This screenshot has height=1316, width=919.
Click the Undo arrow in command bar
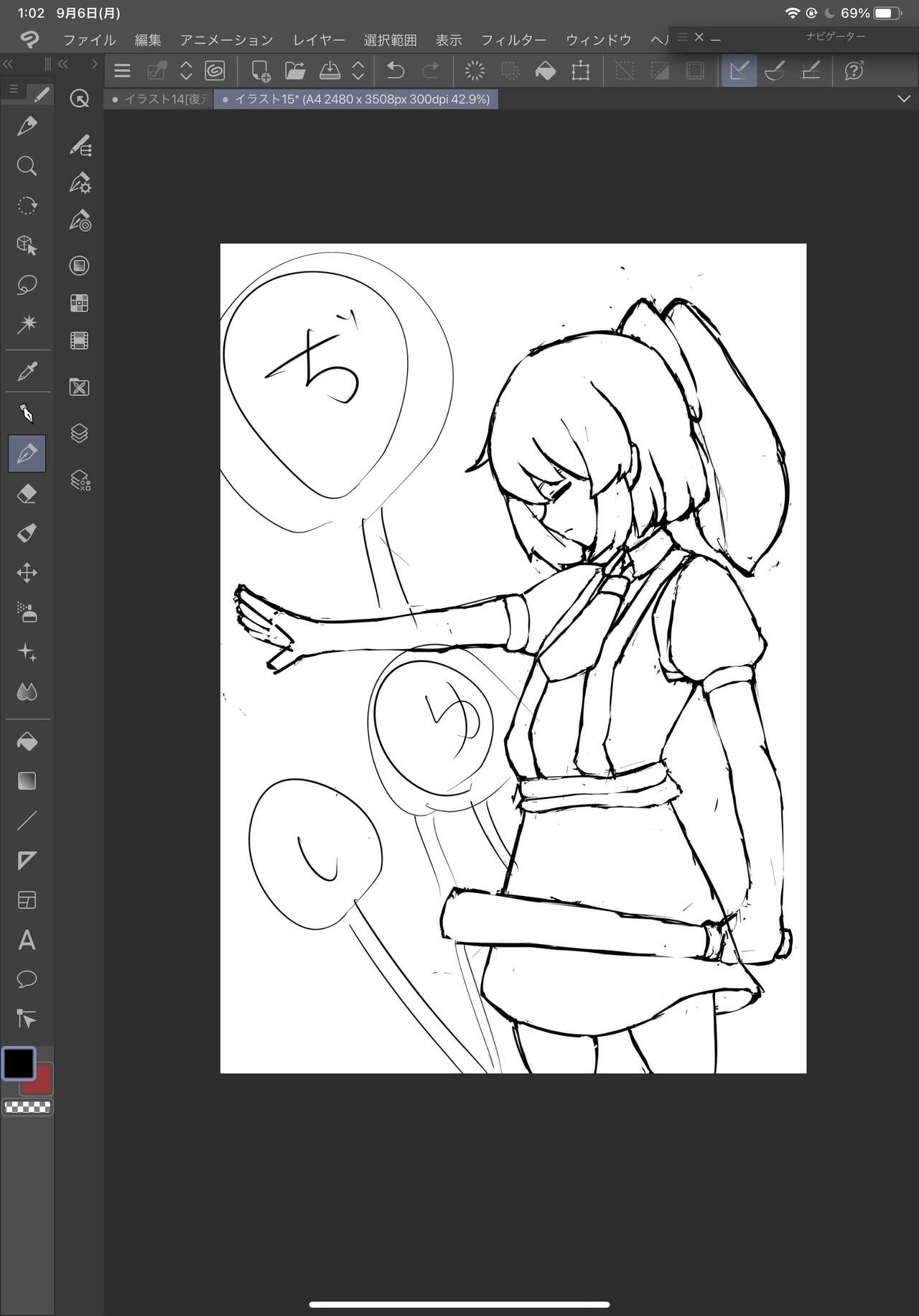click(x=396, y=70)
